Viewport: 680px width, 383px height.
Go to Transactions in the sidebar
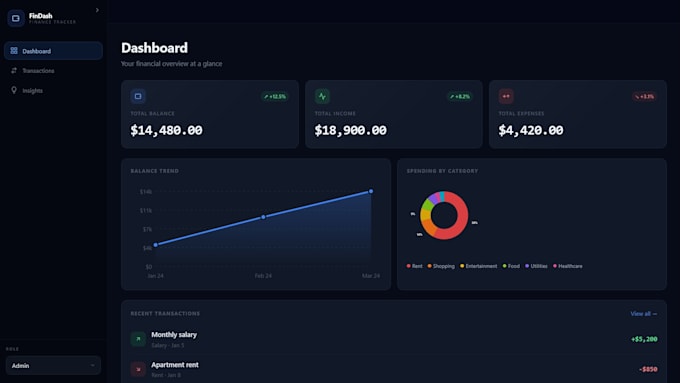[53, 70]
